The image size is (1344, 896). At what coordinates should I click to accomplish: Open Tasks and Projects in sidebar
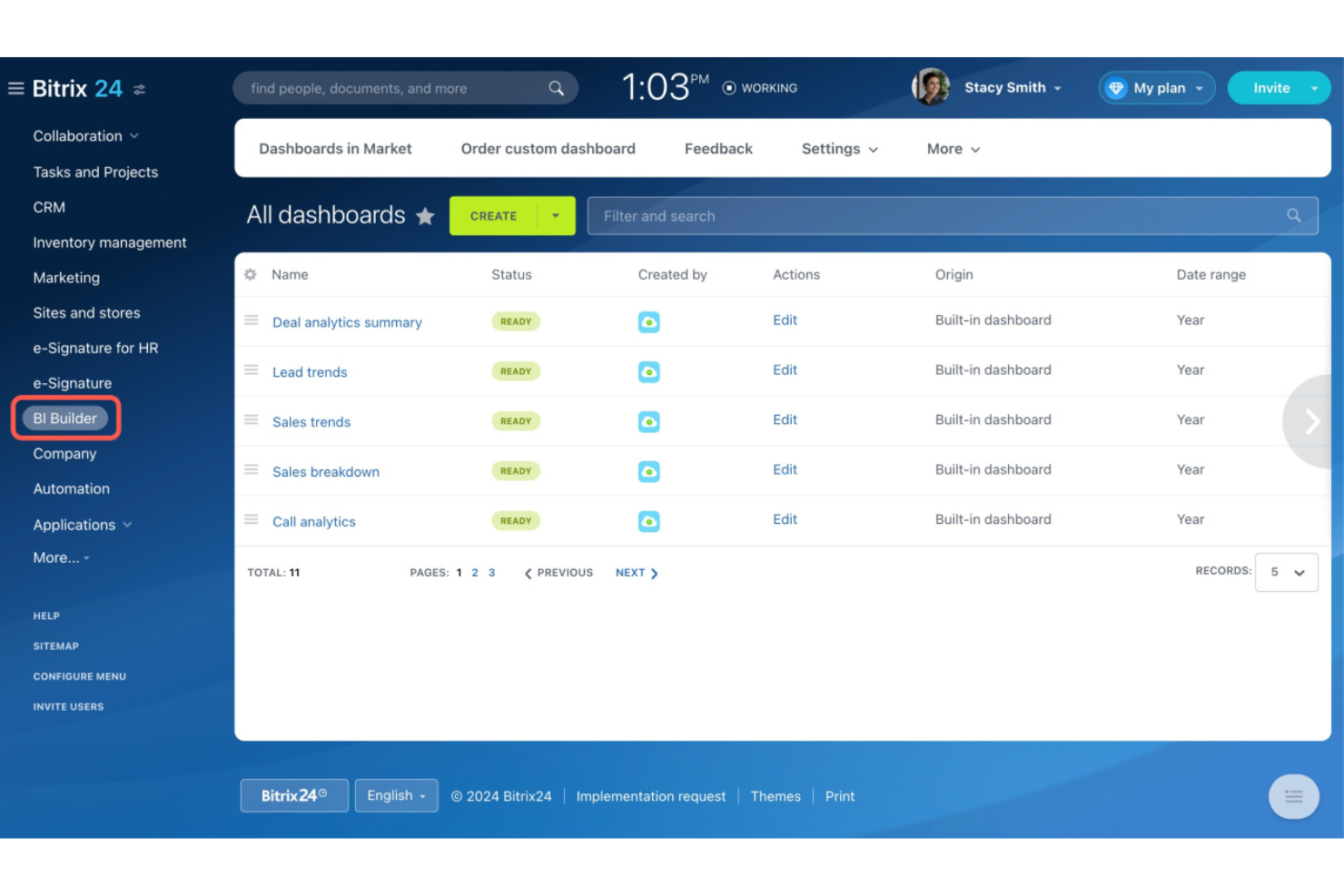95,172
